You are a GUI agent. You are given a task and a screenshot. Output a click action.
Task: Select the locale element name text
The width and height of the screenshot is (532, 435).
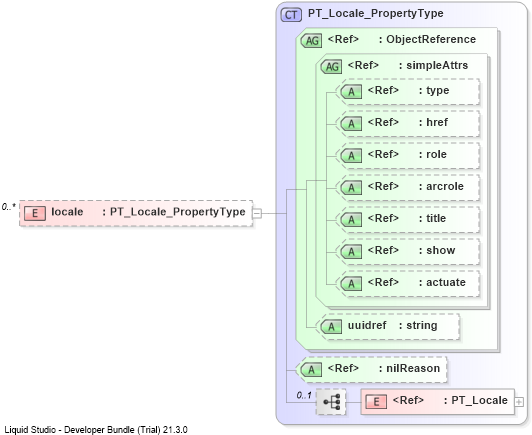67,212
